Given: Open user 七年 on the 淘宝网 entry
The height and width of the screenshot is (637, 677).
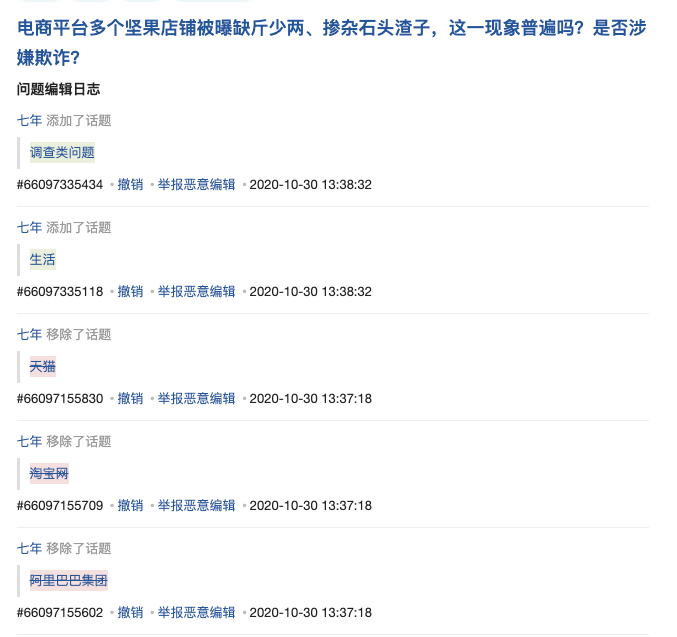Looking at the screenshot, I should [29, 441].
